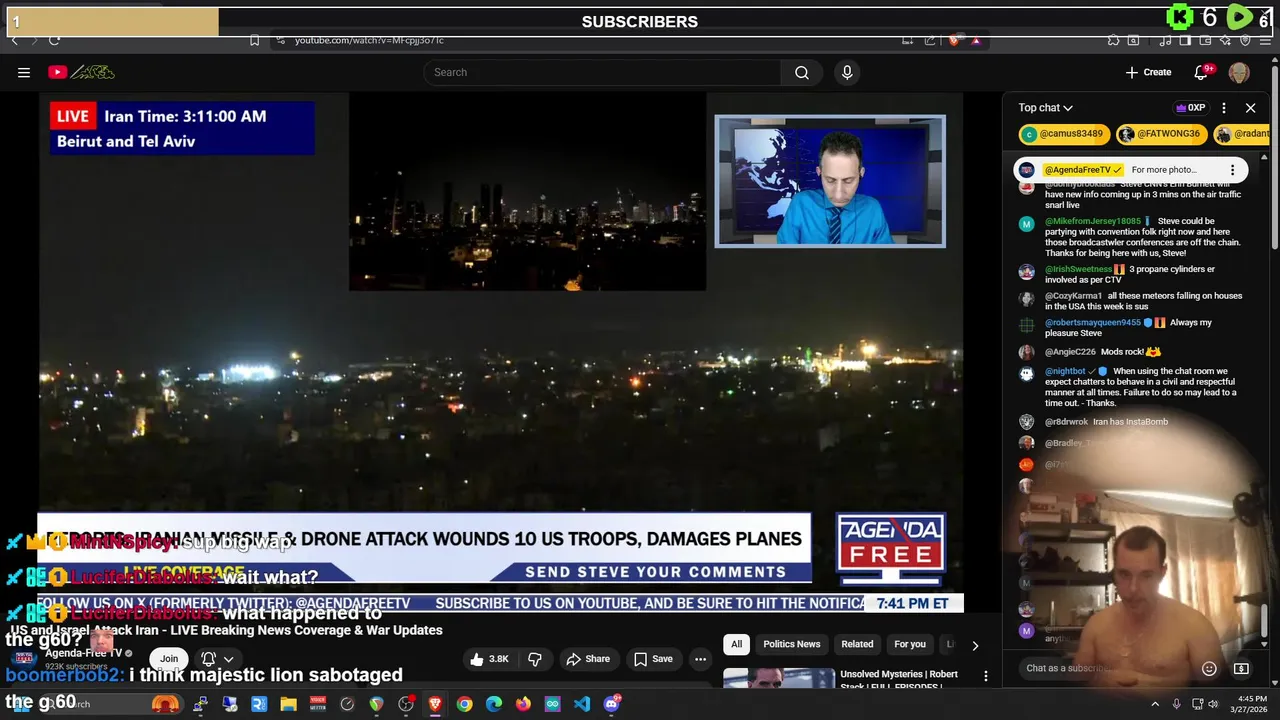Open the Brave Wallet icon

pyautogui.click(x=1205, y=40)
